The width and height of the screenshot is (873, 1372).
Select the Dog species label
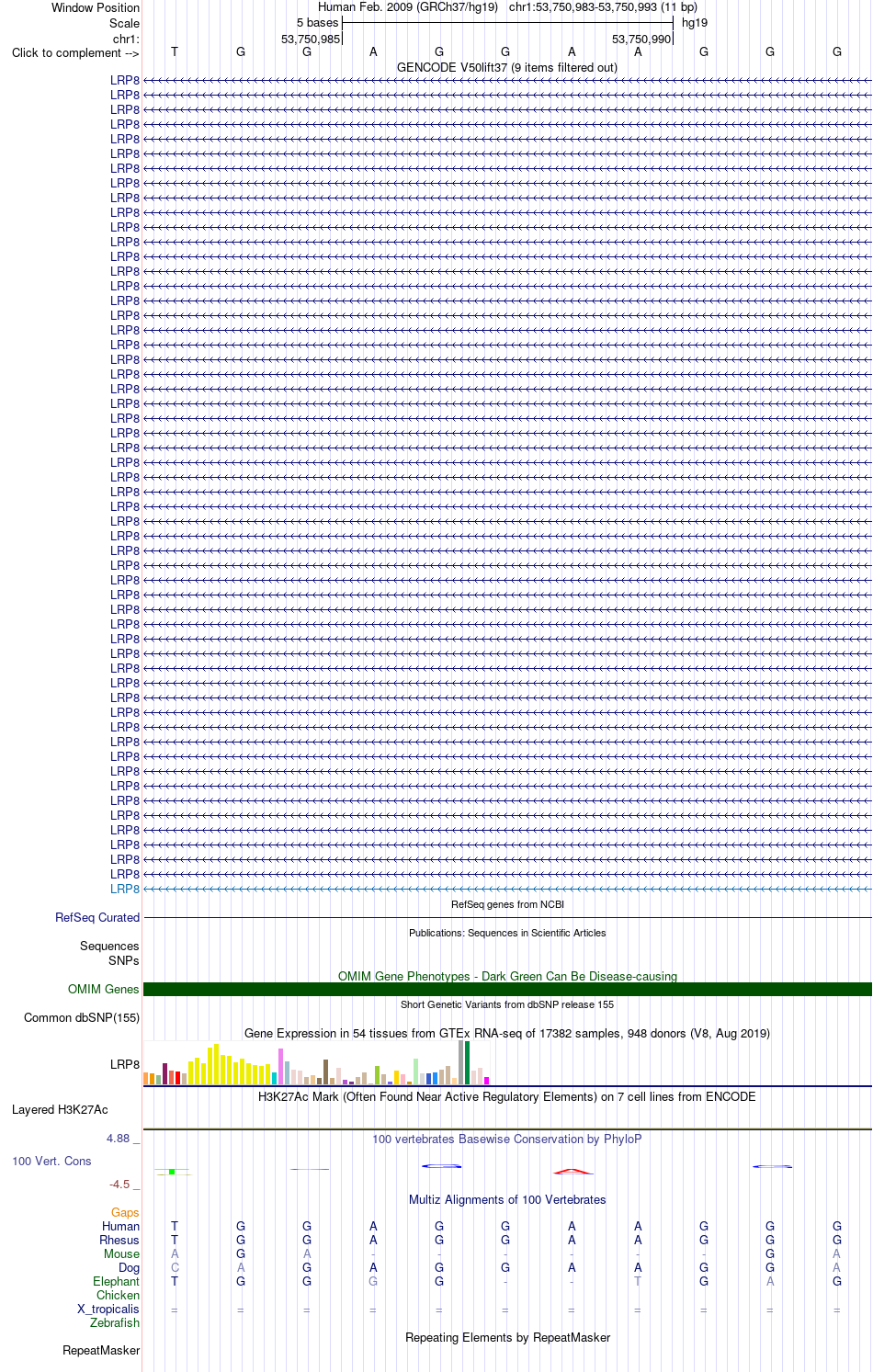click(130, 1267)
